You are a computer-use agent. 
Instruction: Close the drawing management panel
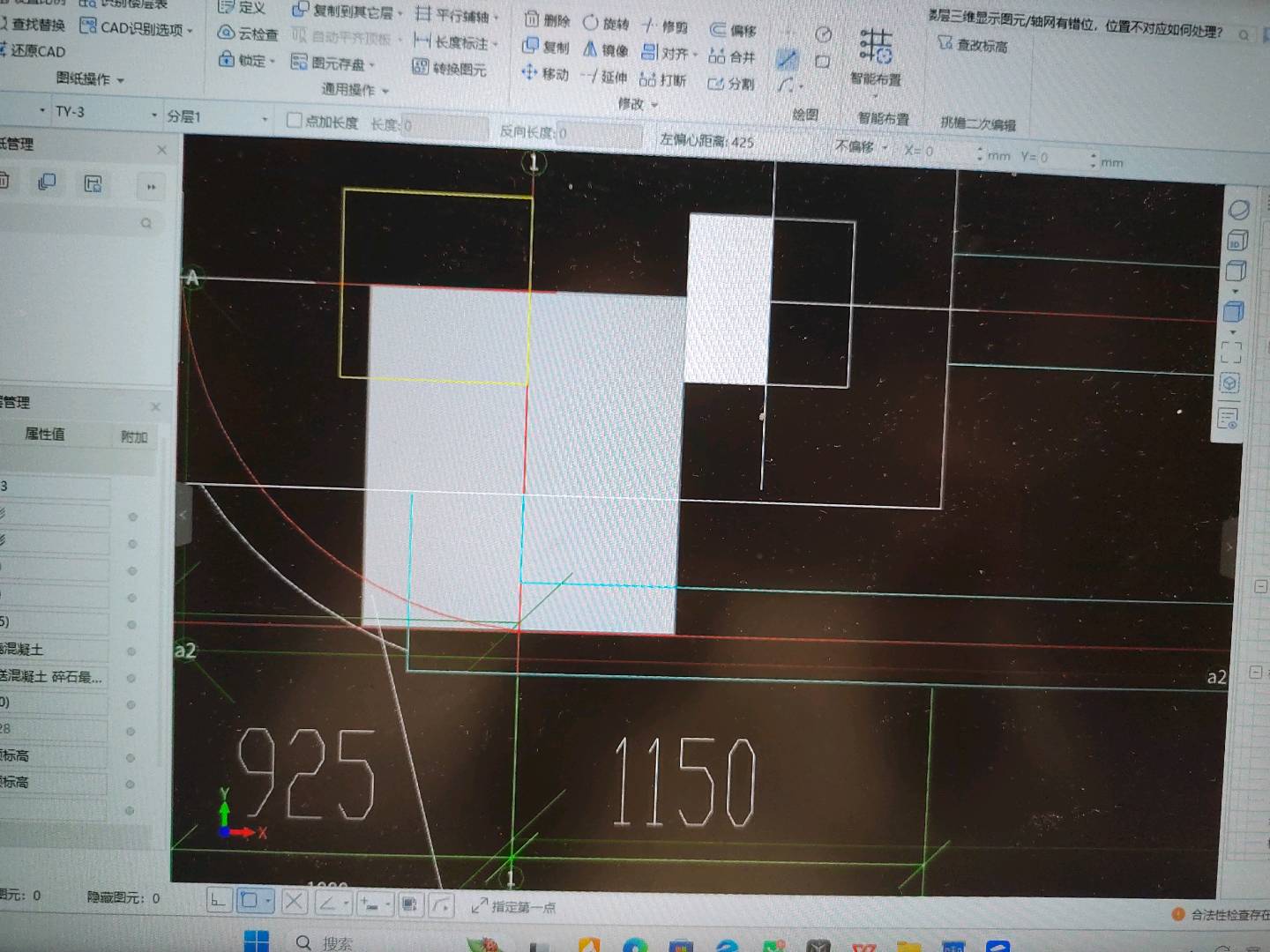(x=161, y=150)
